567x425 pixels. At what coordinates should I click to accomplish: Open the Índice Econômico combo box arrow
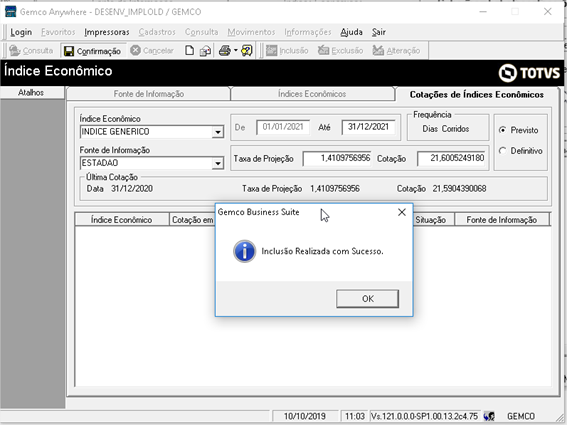tap(218, 132)
